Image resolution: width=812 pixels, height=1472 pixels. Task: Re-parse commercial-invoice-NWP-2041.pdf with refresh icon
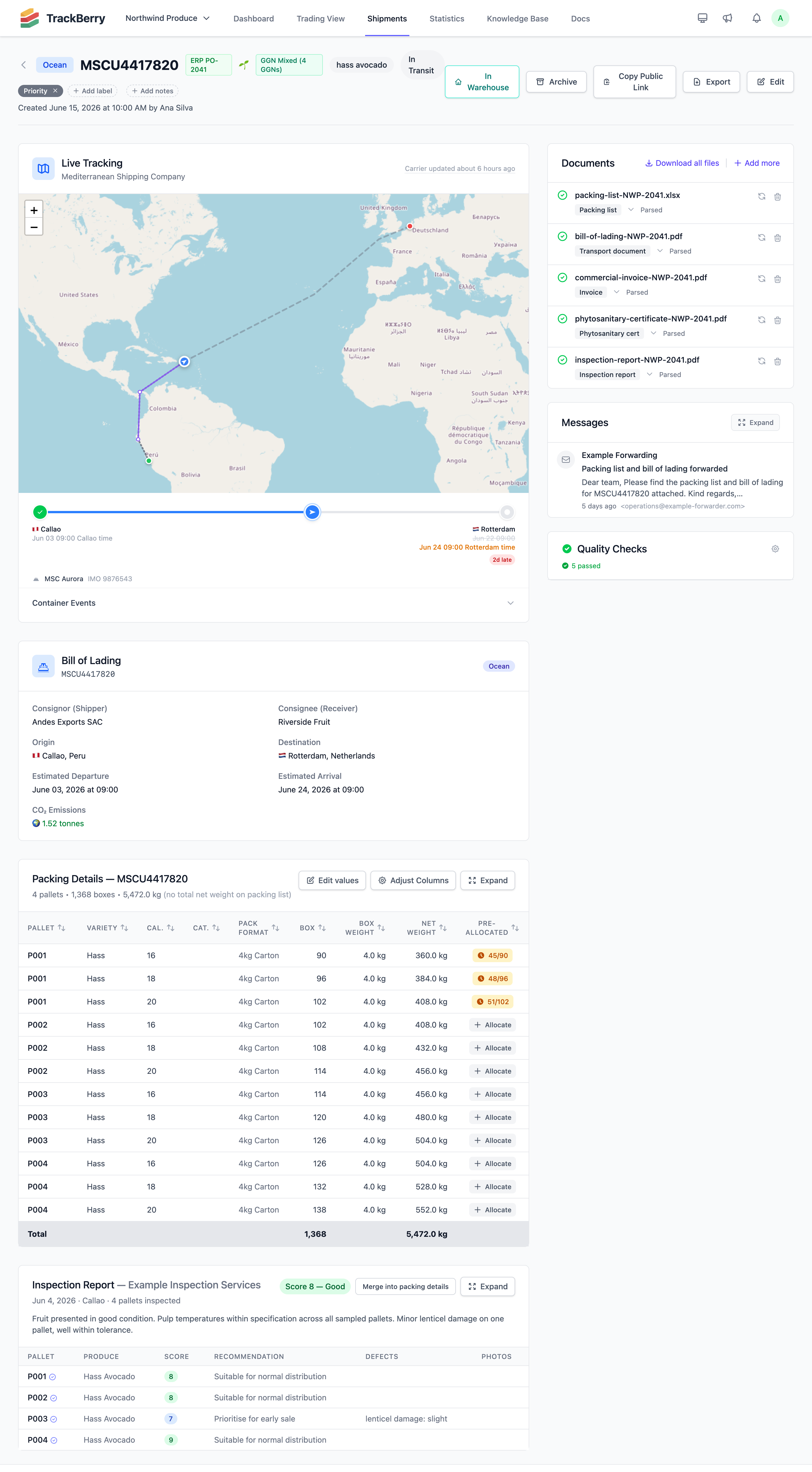pyautogui.click(x=761, y=278)
